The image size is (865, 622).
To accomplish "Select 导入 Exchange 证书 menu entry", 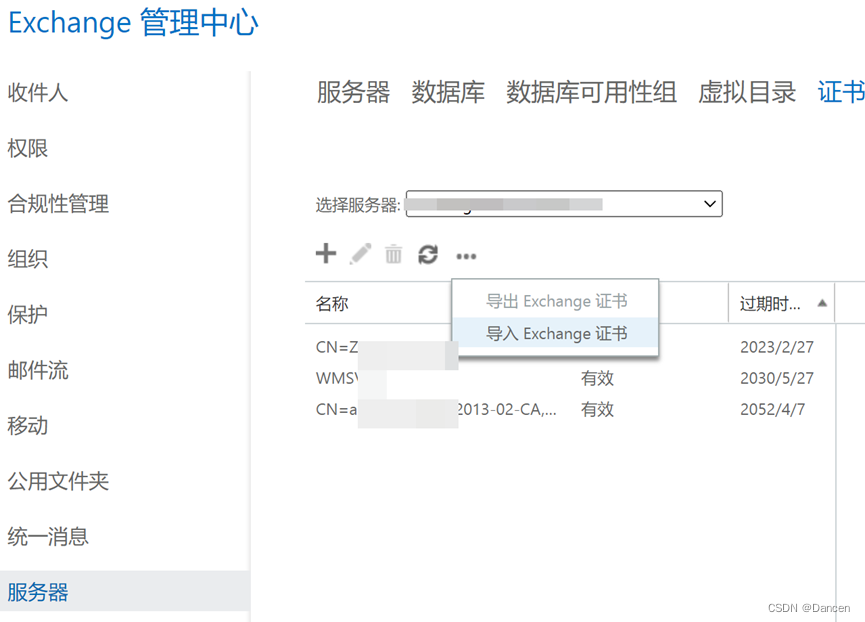I will click(x=556, y=333).
